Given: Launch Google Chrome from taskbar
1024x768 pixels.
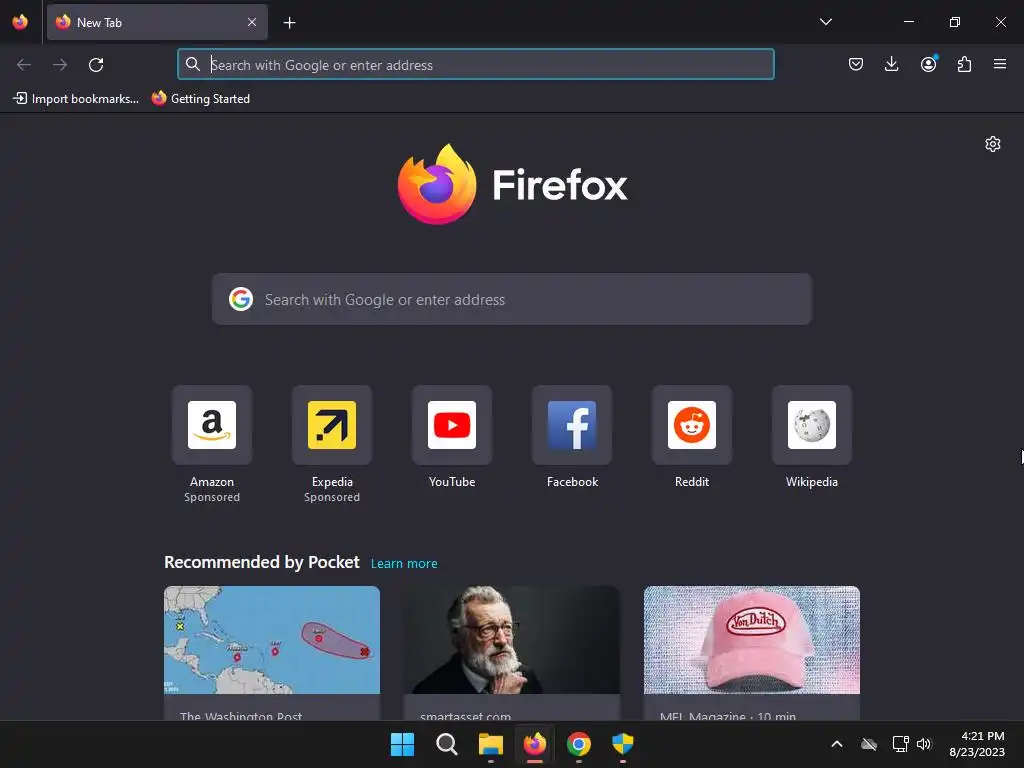Looking at the screenshot, I should pos(579,744).
